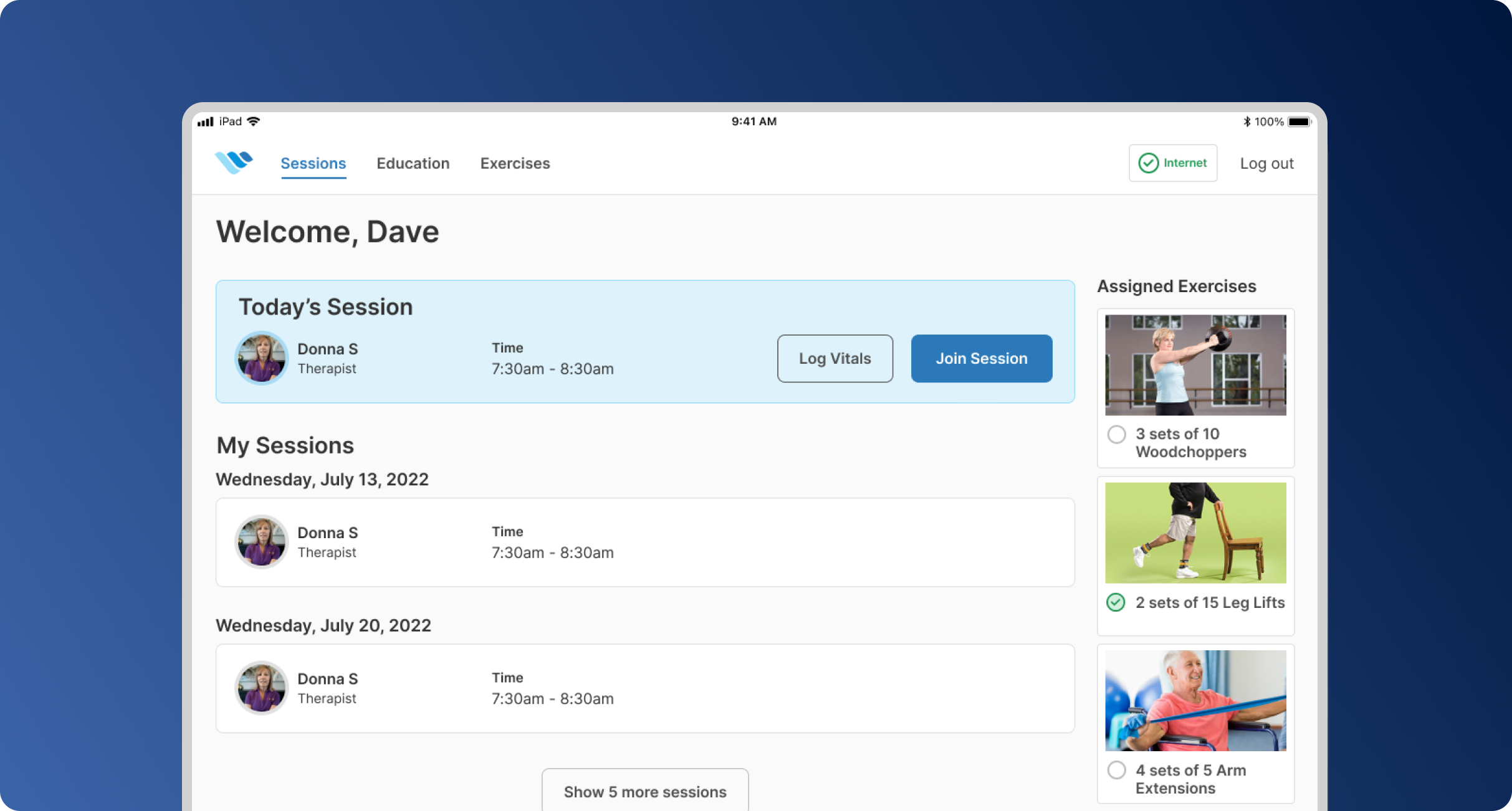Mark the Woodchoppers exercise as complete
This screenshot has height=811, width=1512.
[x=1116, y=435]
